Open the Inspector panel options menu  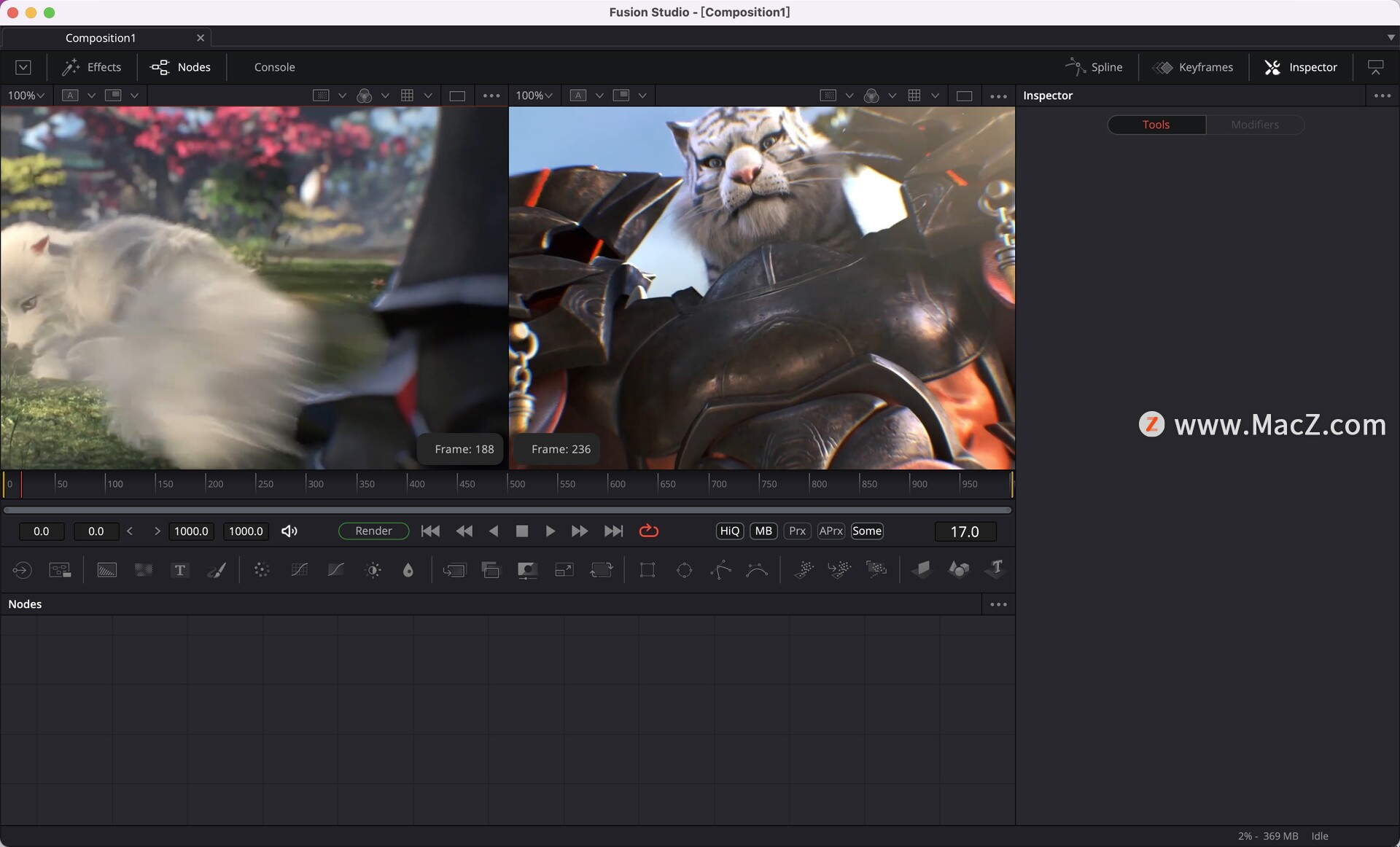1382,95
